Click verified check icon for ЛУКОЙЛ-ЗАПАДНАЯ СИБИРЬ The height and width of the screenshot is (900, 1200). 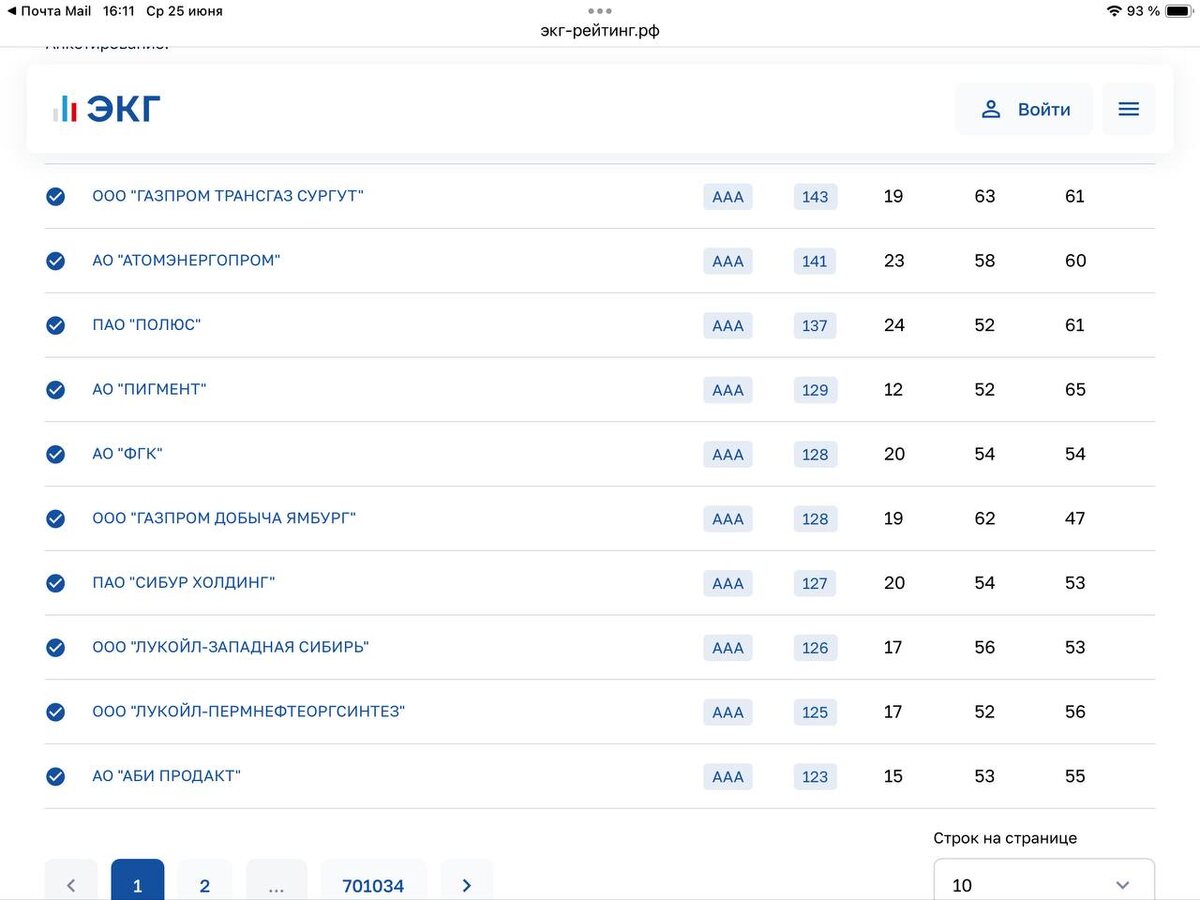coord(56,647)
